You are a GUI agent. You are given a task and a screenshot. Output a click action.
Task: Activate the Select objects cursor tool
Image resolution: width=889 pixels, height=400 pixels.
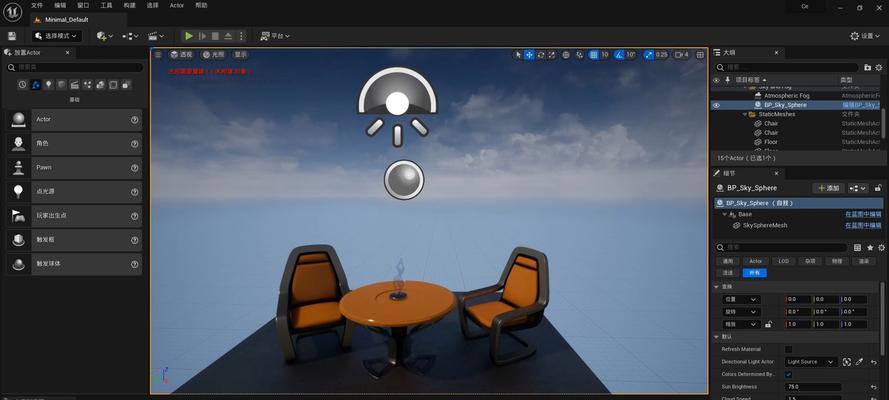[518, 55]
